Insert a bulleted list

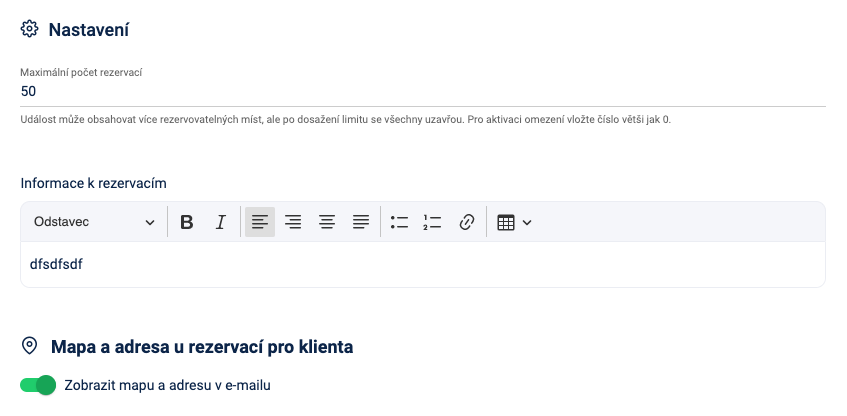tap(399, 222)
